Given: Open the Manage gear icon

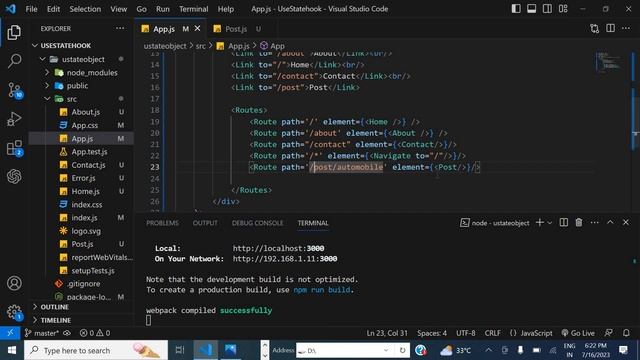Looking at the screenshot, I should 15,313.
